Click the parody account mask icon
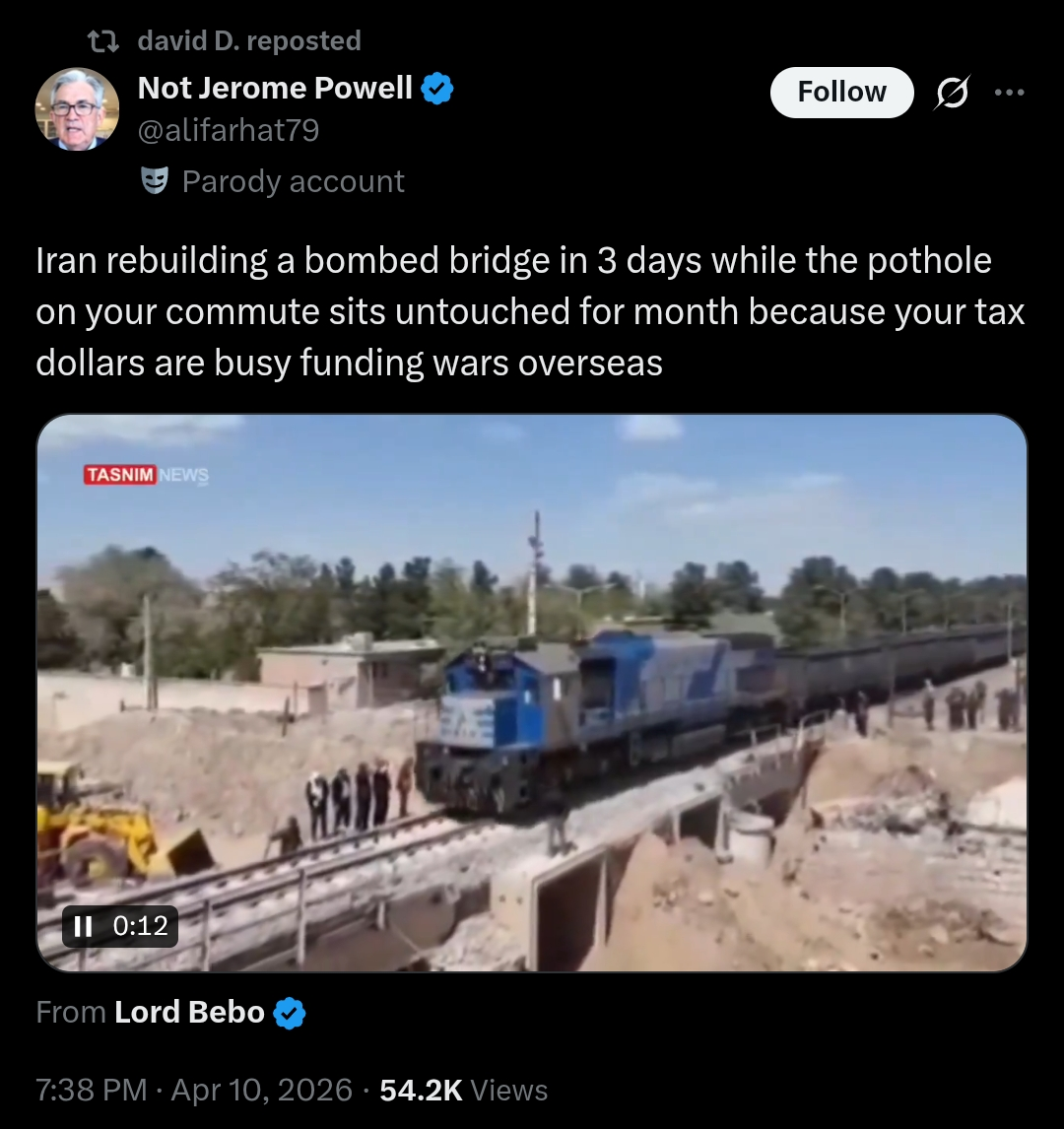The height and width of the screenshot is (1129, 1064). (155, 180)
